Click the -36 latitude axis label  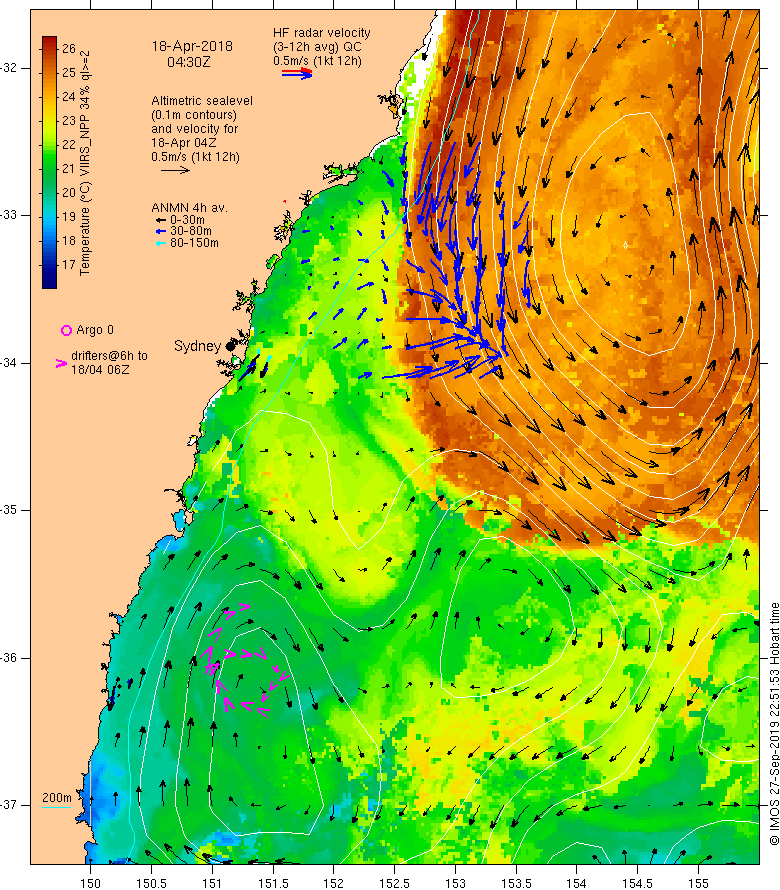pos(9,658)
